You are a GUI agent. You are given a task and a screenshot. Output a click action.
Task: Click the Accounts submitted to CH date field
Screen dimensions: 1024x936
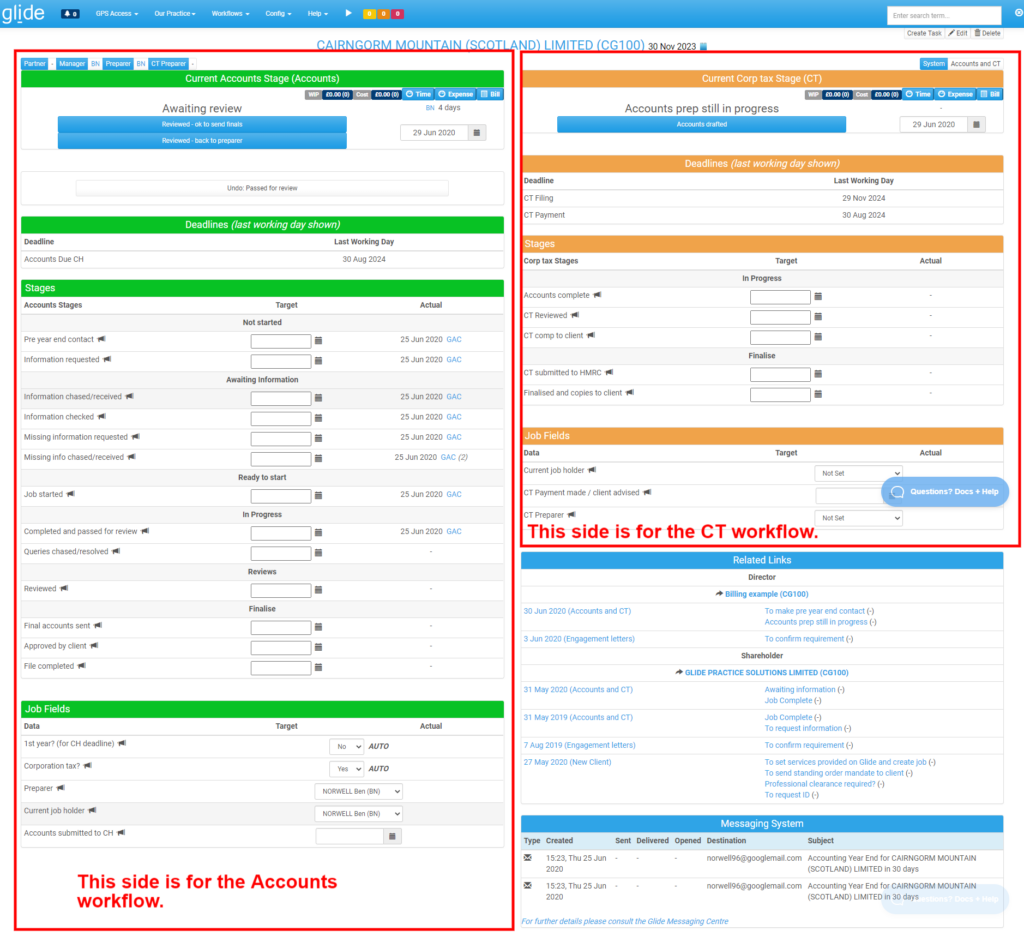click(350, 836)
